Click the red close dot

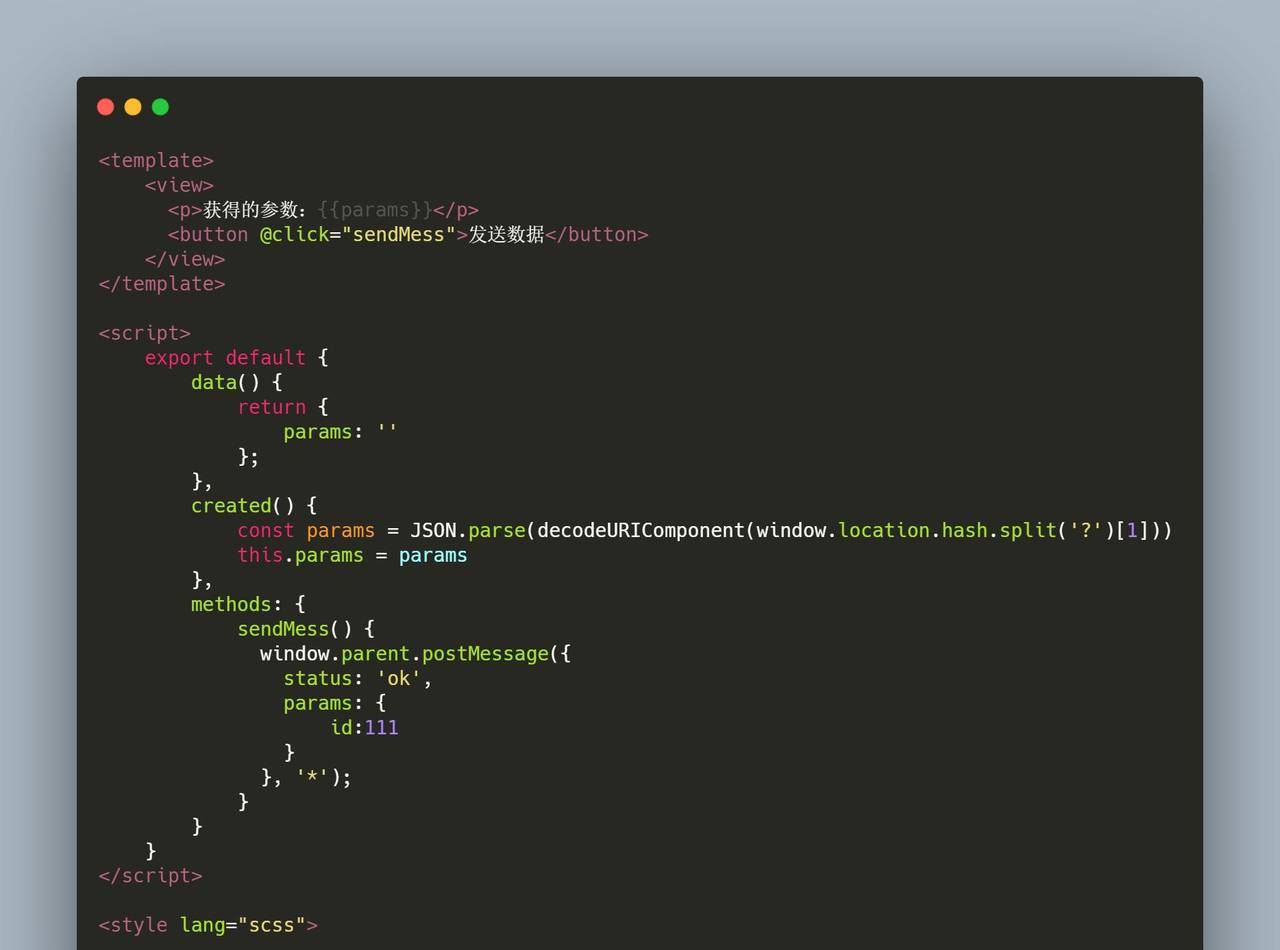coord(105,107)
